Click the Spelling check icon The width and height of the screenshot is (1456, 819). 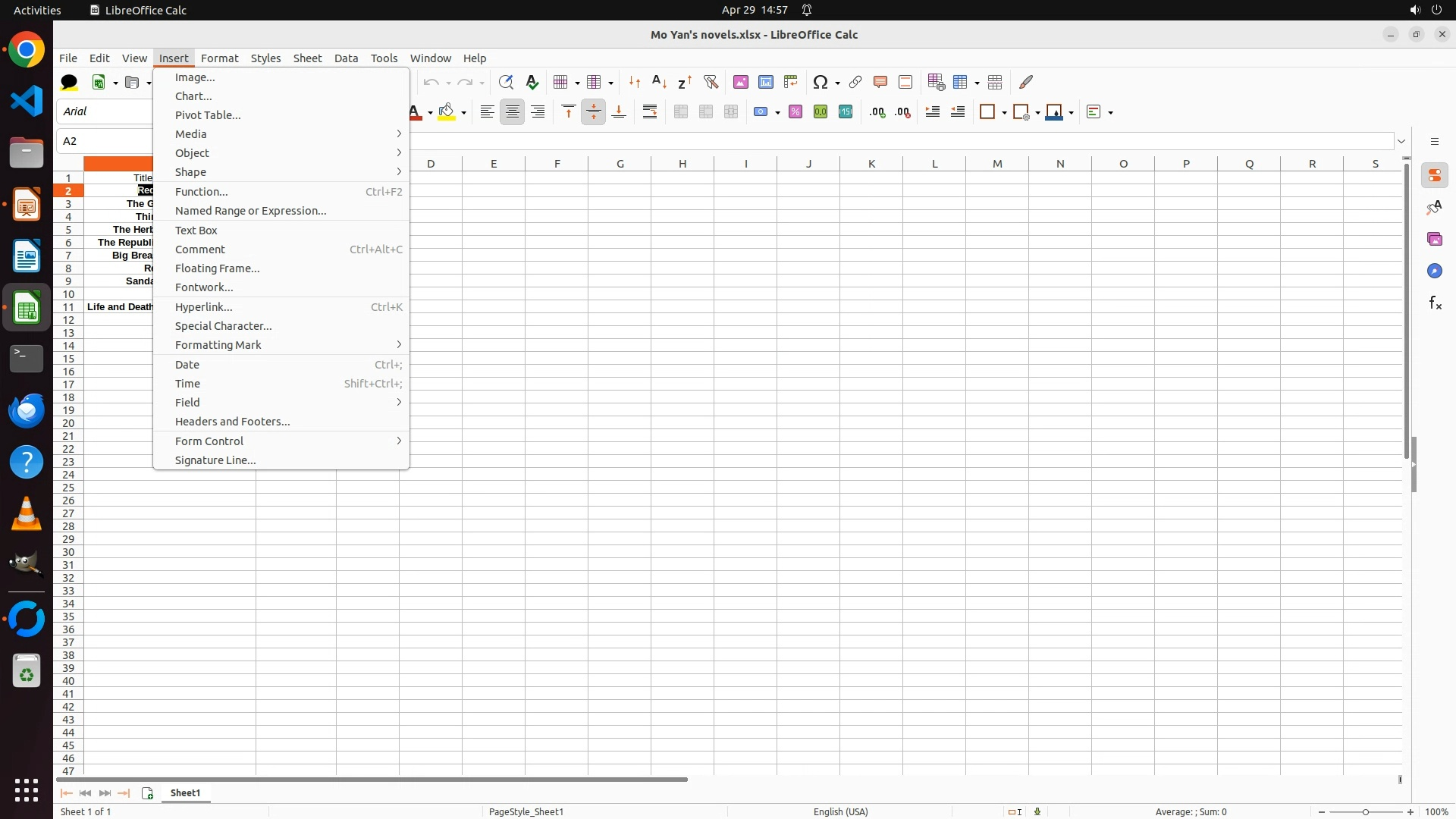point(532,83)
